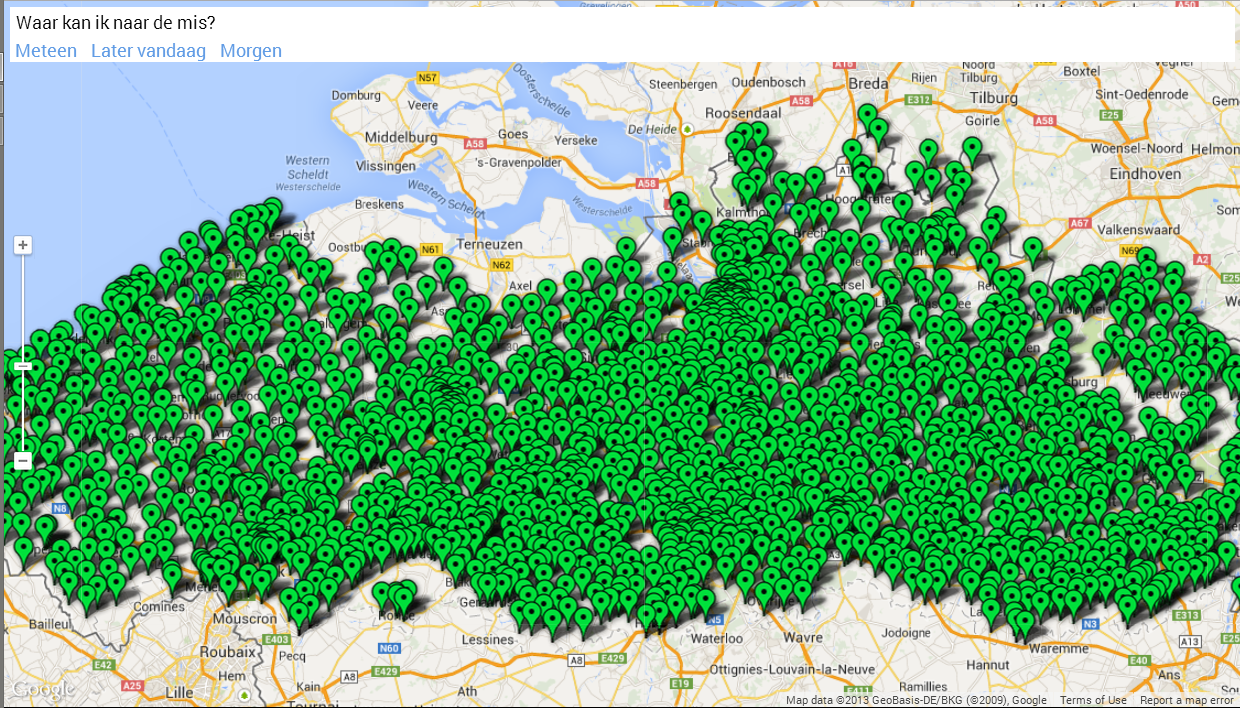Click the Google logo on map
The width and height of the screenshot is (1240, 708).
click(x=43, y=690)
